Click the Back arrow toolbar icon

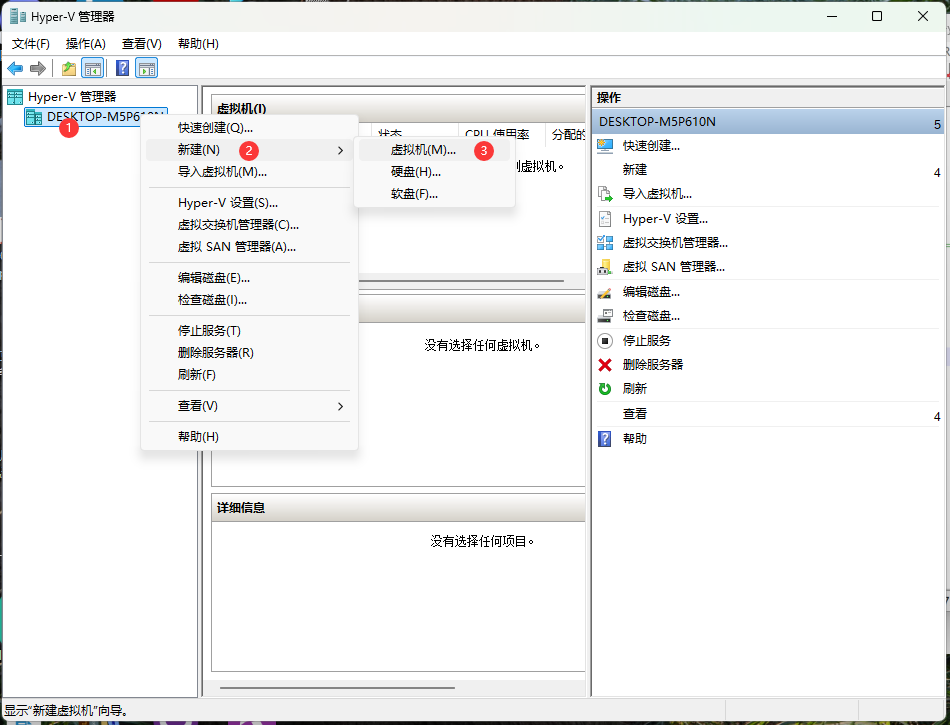[x=15, y=68]
